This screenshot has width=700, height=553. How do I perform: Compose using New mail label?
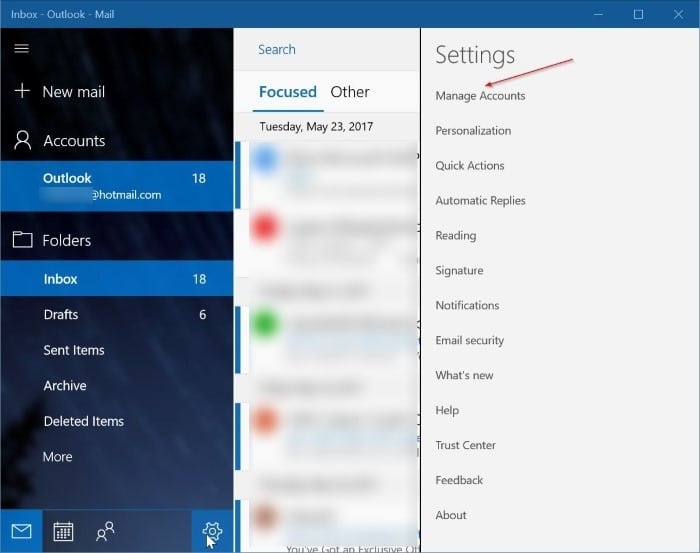[74, 92]
